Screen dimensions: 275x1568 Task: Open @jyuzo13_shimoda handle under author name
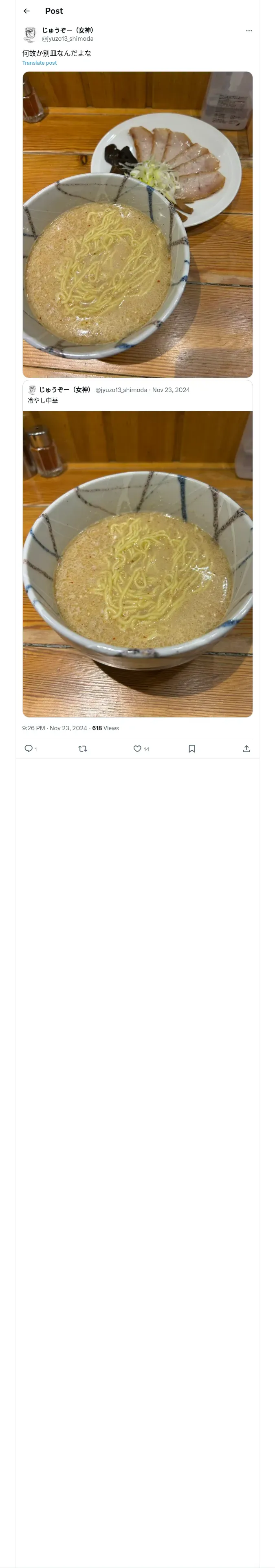[67, 39]
